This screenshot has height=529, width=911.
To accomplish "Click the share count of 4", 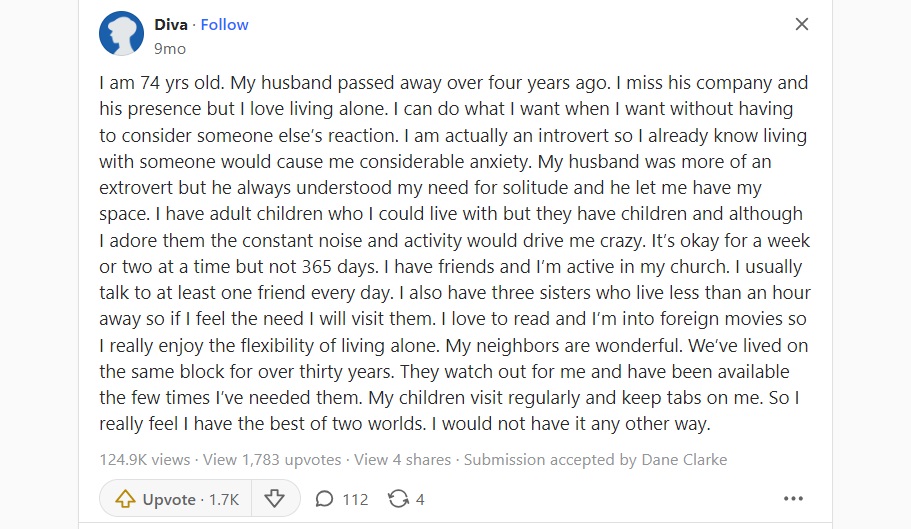I will click(420, 499).
